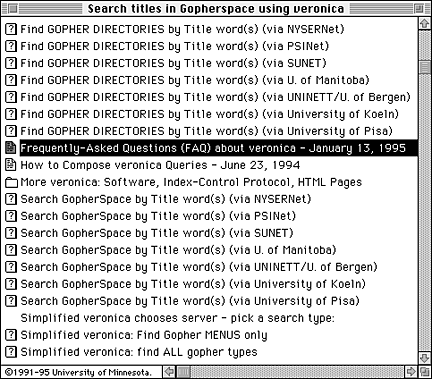Click the question icon for find ALL gopher types
Image resolution: width=432 pixels, height=379 pixels.
coord(11,352)
